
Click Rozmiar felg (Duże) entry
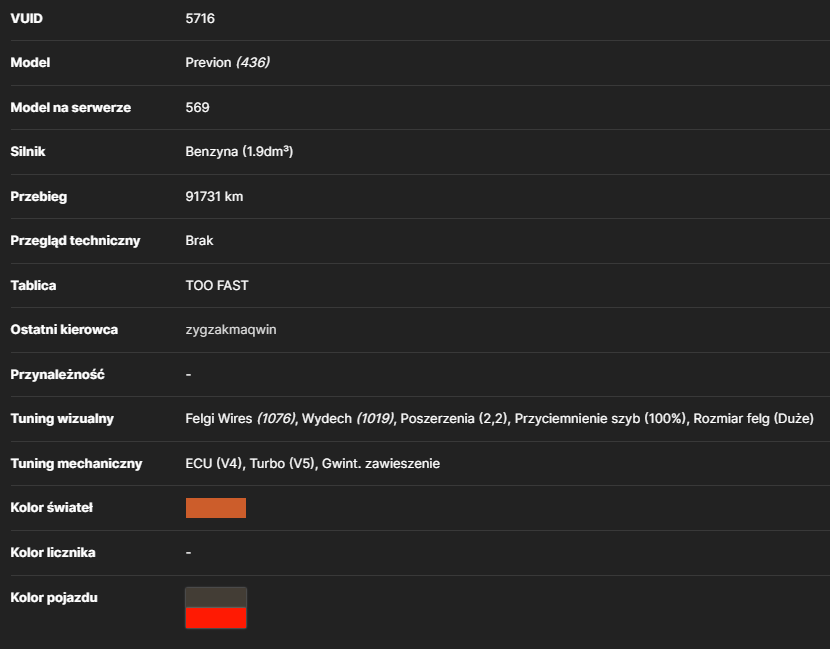coord(754,418)
